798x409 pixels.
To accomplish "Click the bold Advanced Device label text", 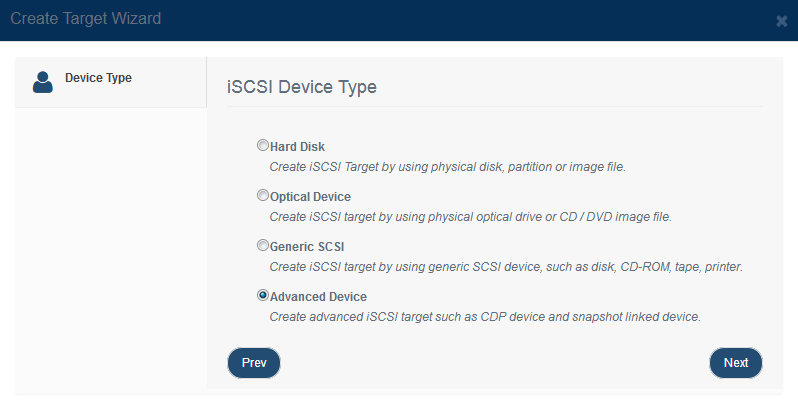I will pos(319,297).
